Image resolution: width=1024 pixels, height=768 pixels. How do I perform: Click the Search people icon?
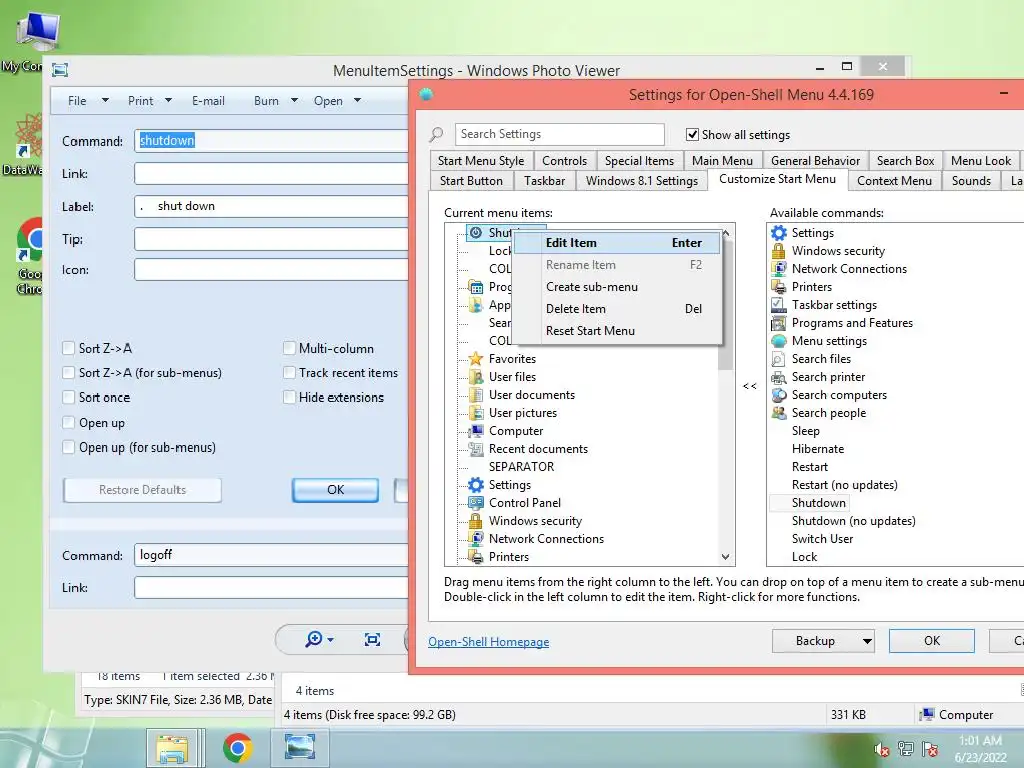778,413
